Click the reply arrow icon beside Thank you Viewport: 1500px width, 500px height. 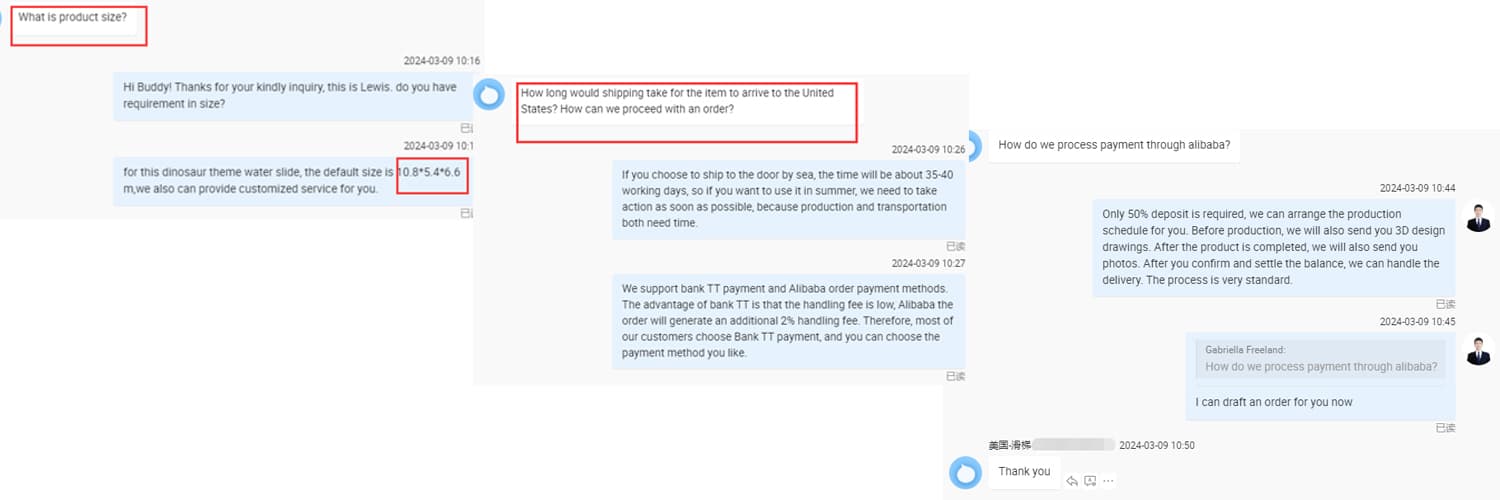pyautogui.click(x=1072, y=481)
